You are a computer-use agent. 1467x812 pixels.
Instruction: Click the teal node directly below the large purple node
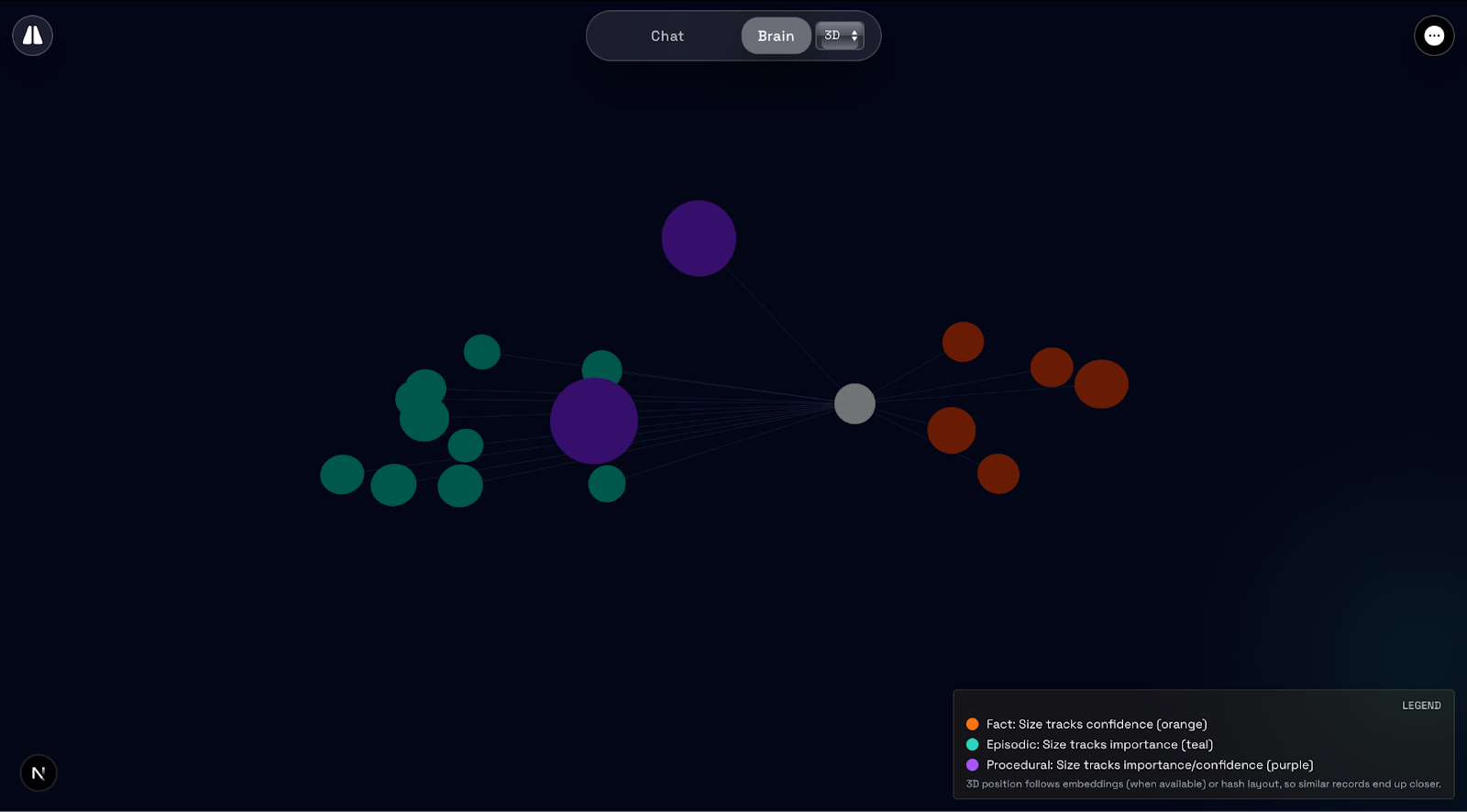click(x=607, y=484)
